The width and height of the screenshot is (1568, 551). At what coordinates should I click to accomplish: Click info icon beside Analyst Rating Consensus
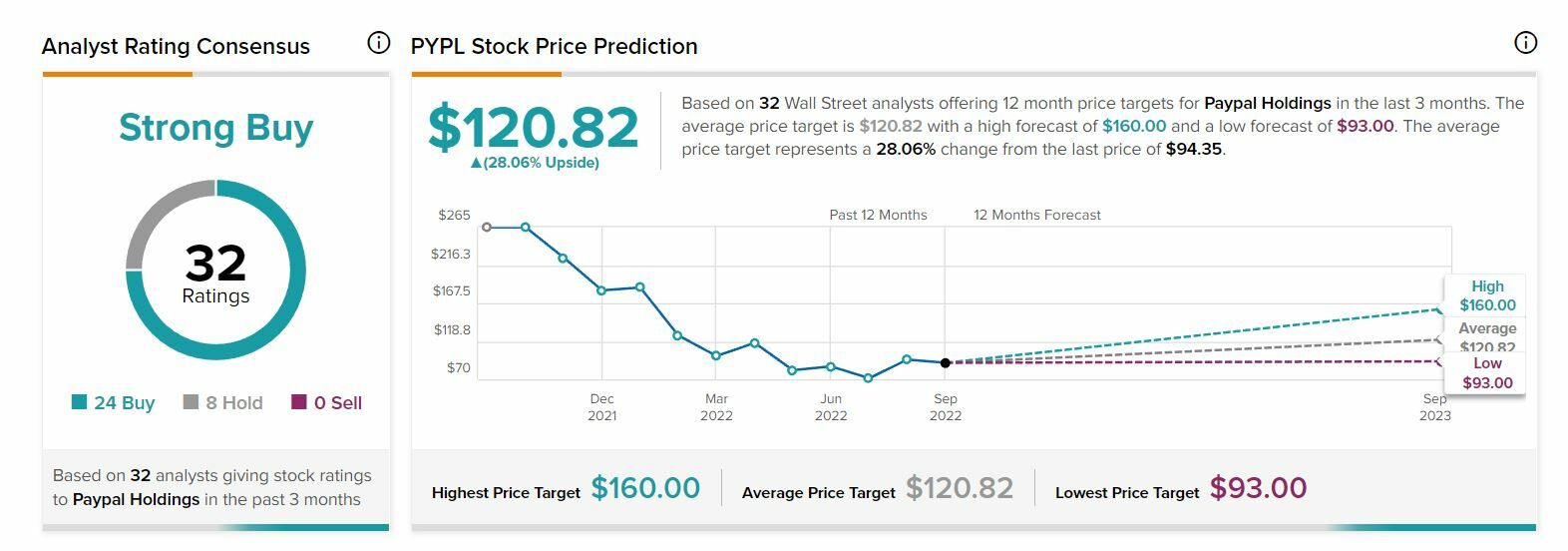click(x=378, y=43)
